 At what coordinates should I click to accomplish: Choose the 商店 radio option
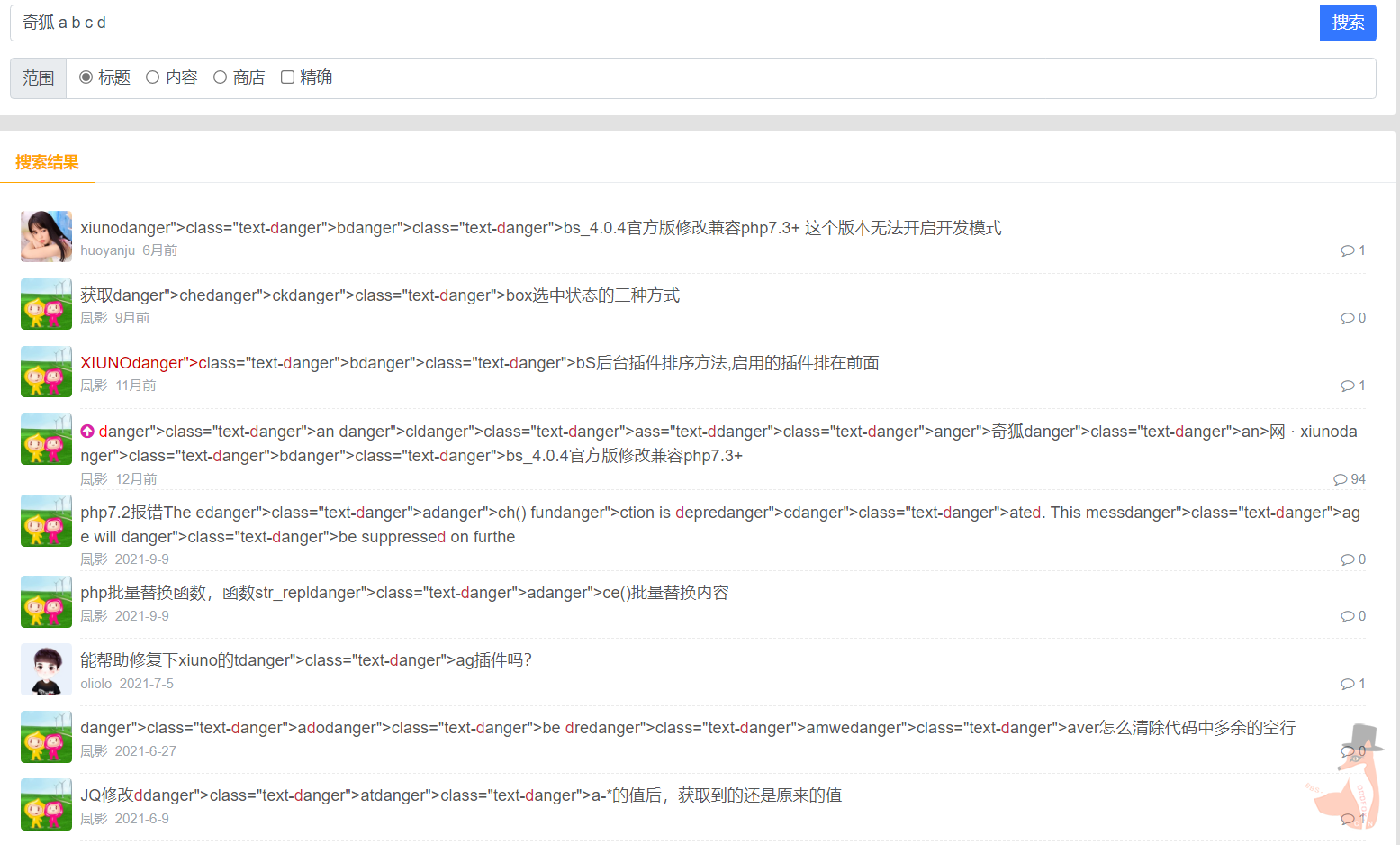tap(220, 77)
